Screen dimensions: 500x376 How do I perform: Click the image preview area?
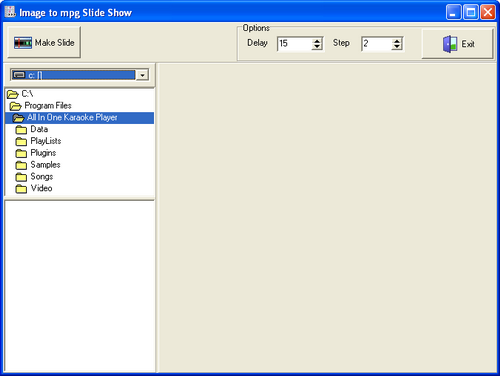coord(327,218)
